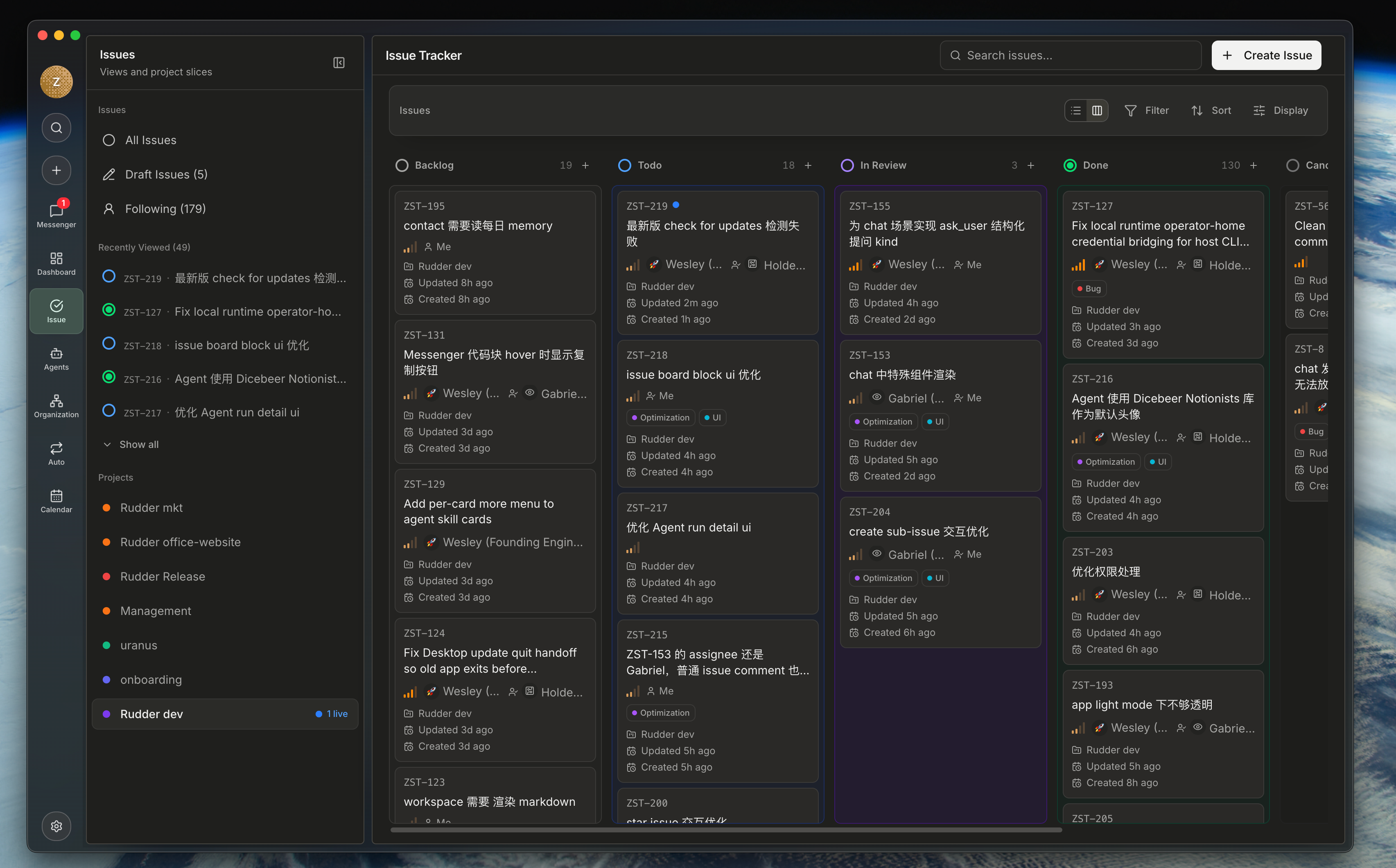The image size is (1396, 868).
Task: Open recent issue ZST-127
Action: point(225,312)
